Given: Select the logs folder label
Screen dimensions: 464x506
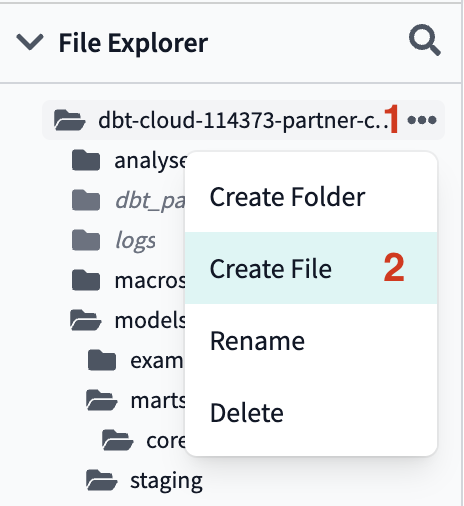Looking at the screenshot, I should pyautogui.click(x=135, y=241).
